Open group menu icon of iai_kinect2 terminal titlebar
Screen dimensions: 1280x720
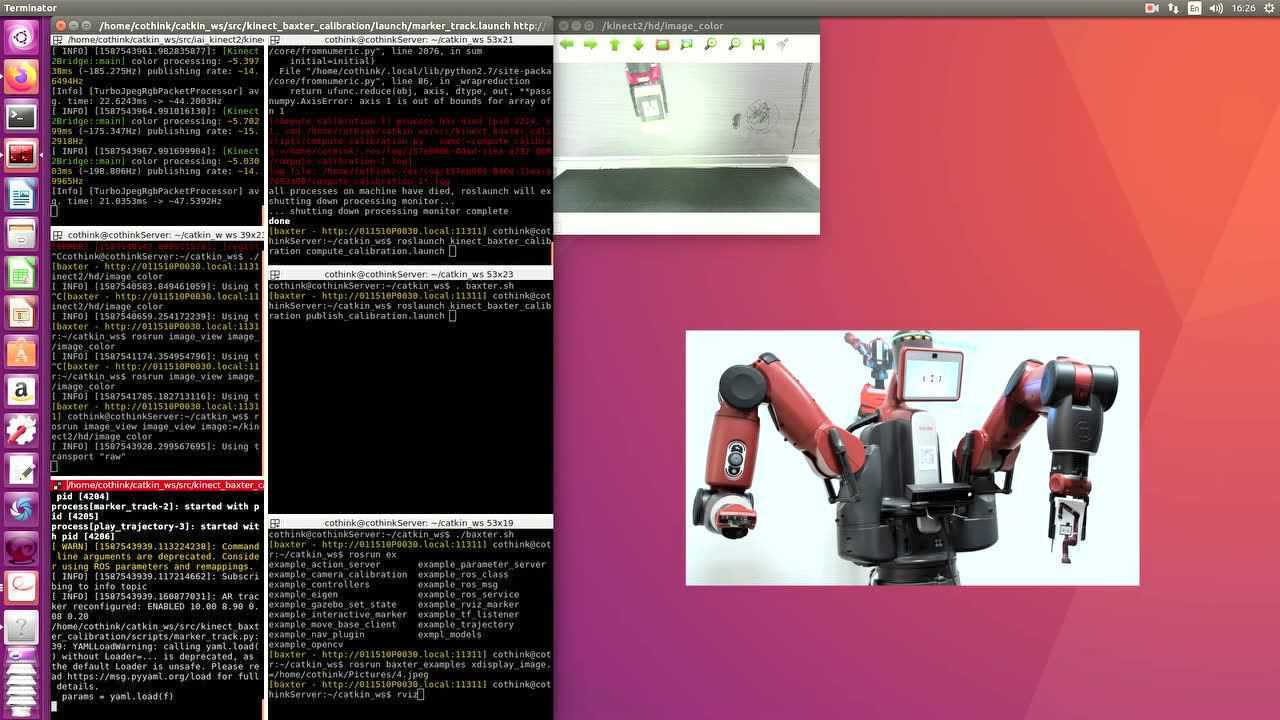point(57,39)
